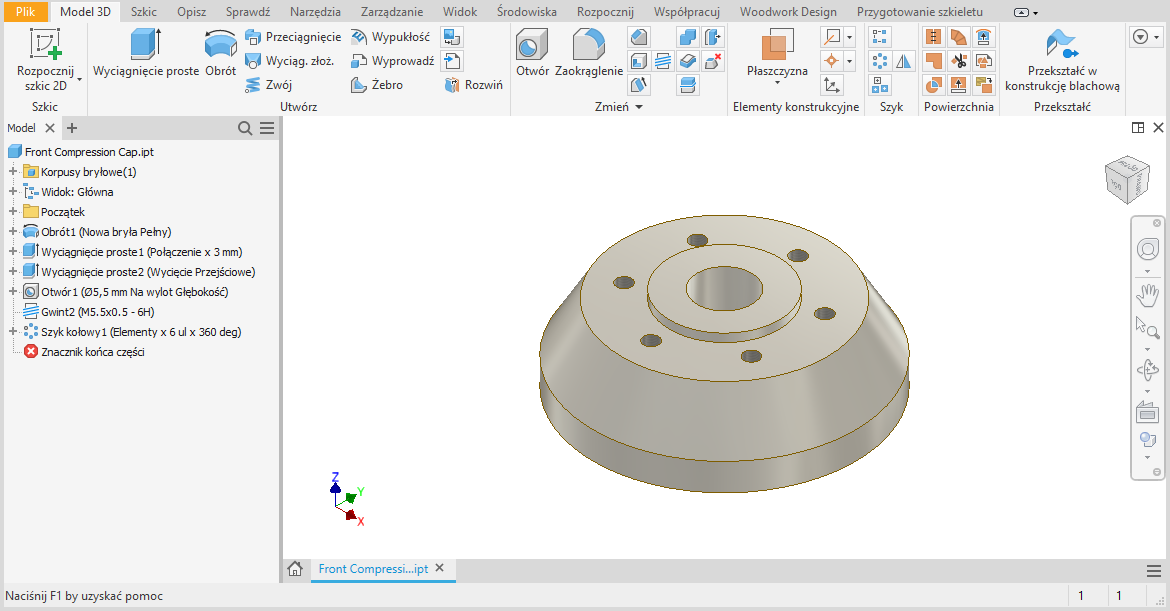Click the ViewCube in the viewport

pos(1126,180)
